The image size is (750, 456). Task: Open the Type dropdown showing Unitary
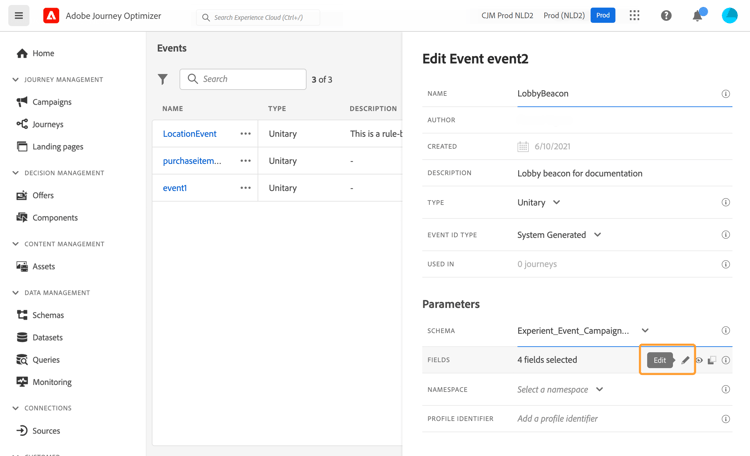[539, 202]
